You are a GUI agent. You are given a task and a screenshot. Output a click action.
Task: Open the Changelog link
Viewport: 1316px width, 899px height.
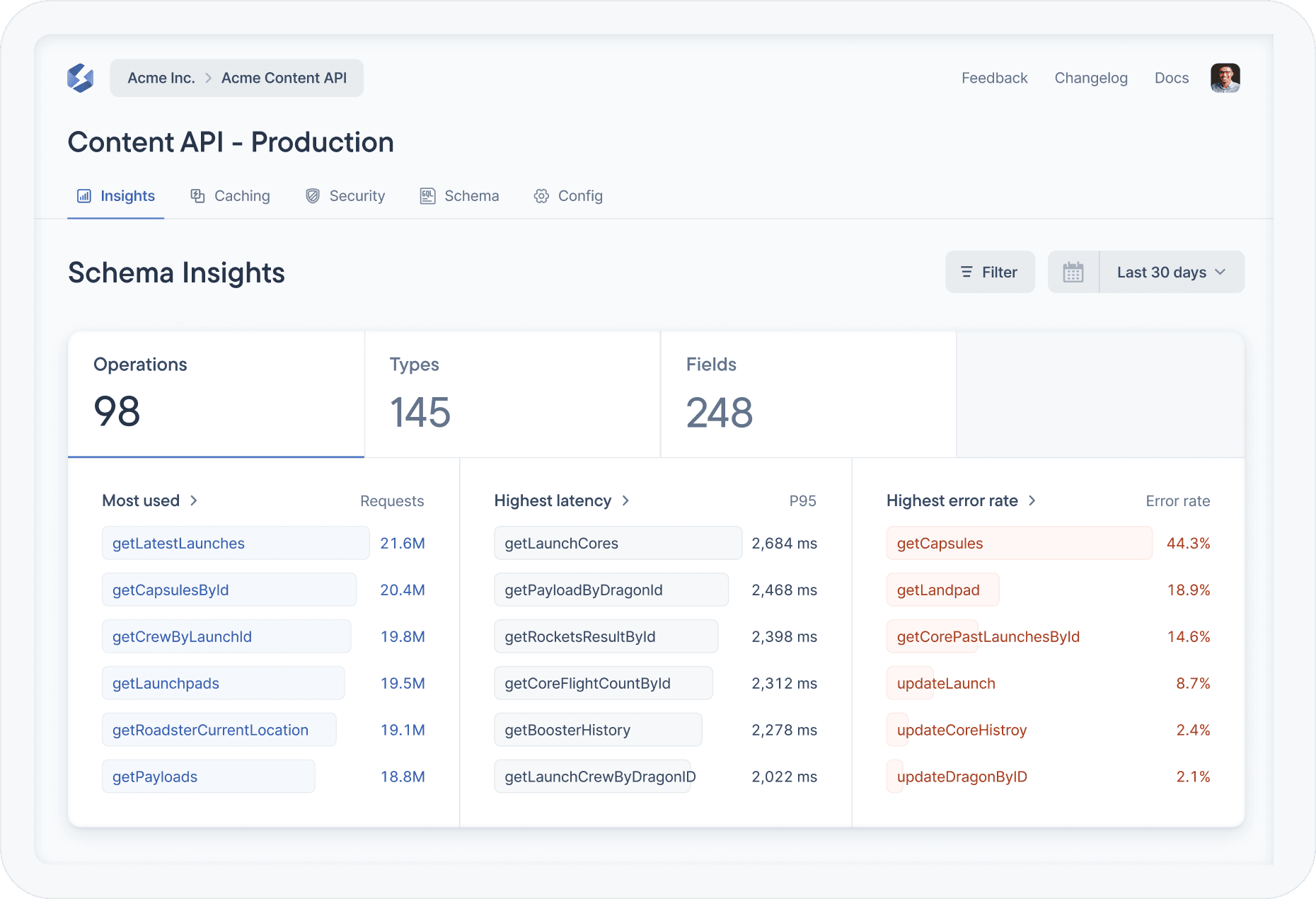1091,78
